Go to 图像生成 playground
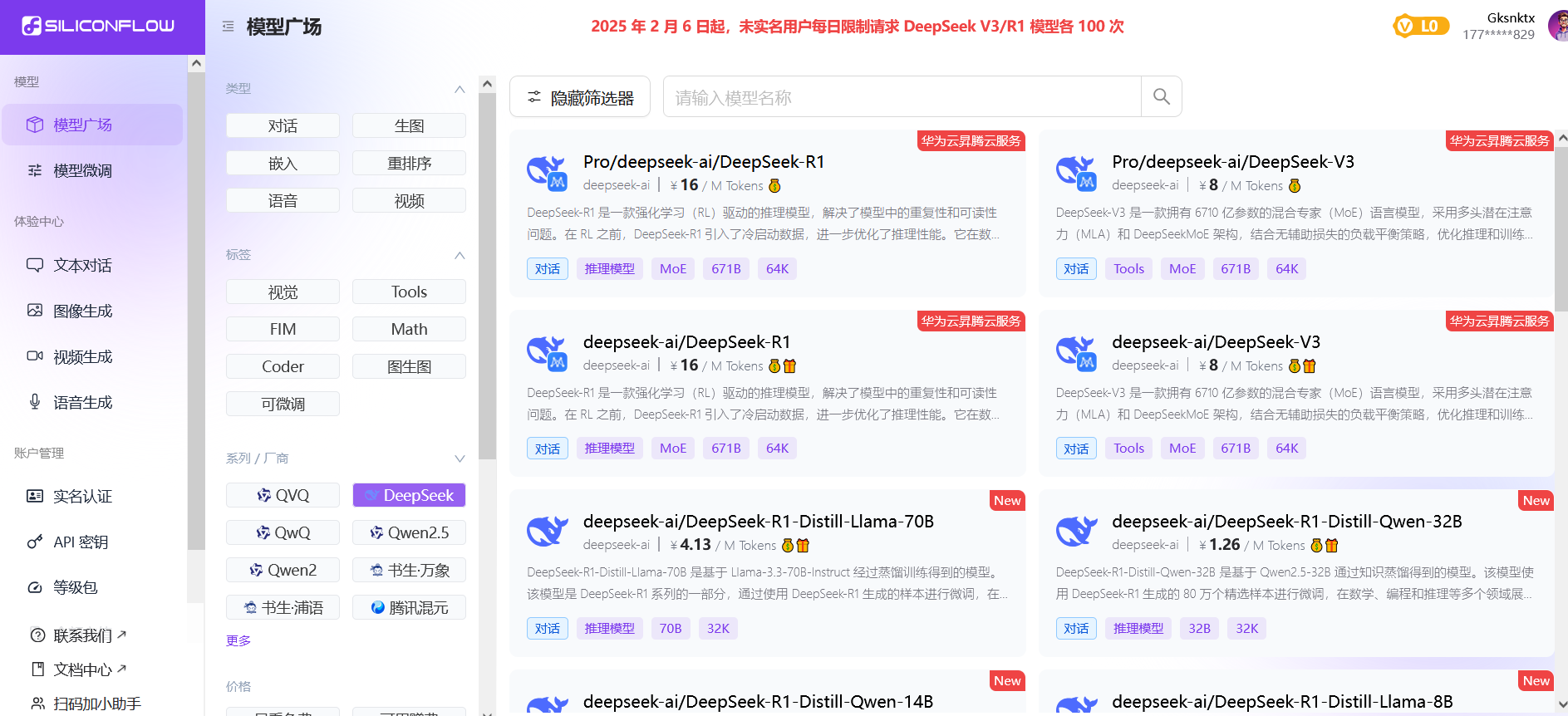Screen dimensions: 1568x716 (x=92, y=311)
